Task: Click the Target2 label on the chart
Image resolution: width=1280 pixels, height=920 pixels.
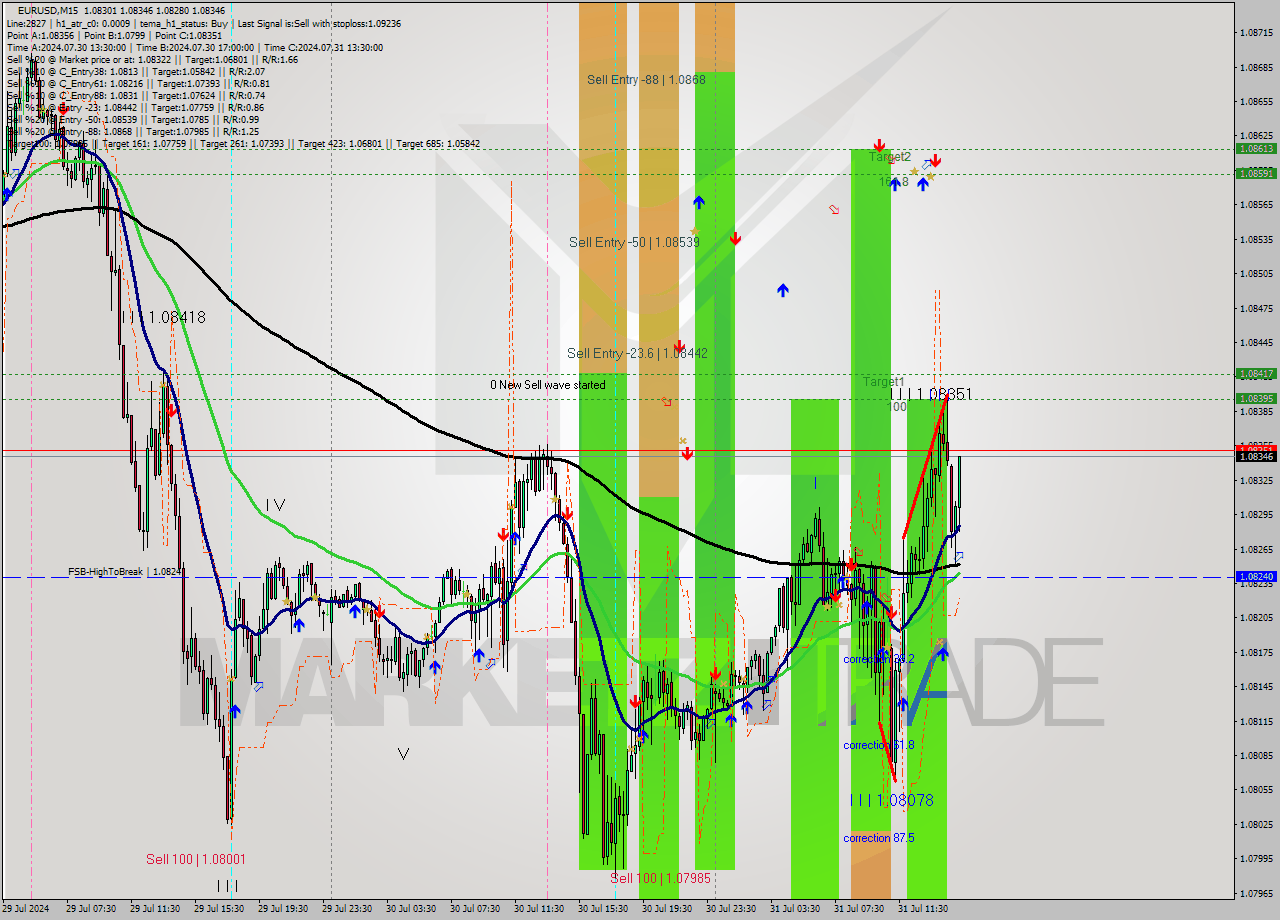Action: [889, 157]
